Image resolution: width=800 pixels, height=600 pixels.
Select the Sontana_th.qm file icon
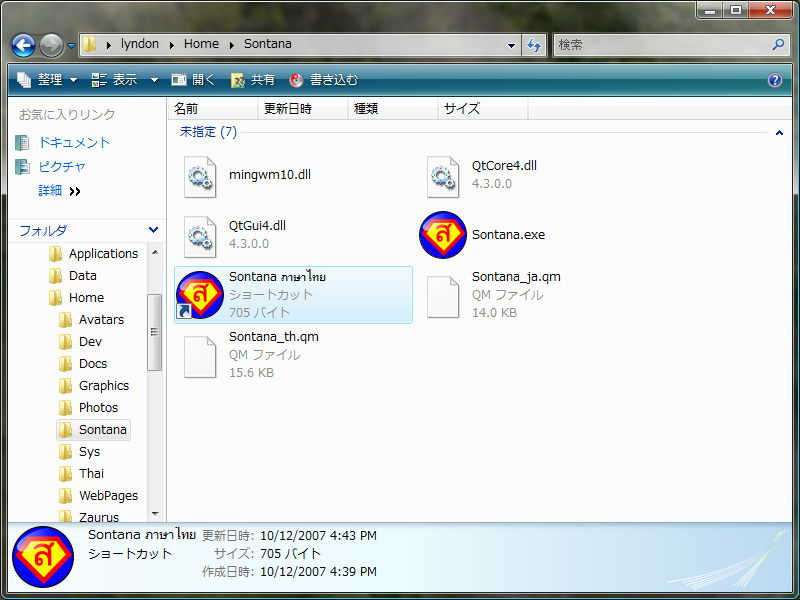click(200, 355)
